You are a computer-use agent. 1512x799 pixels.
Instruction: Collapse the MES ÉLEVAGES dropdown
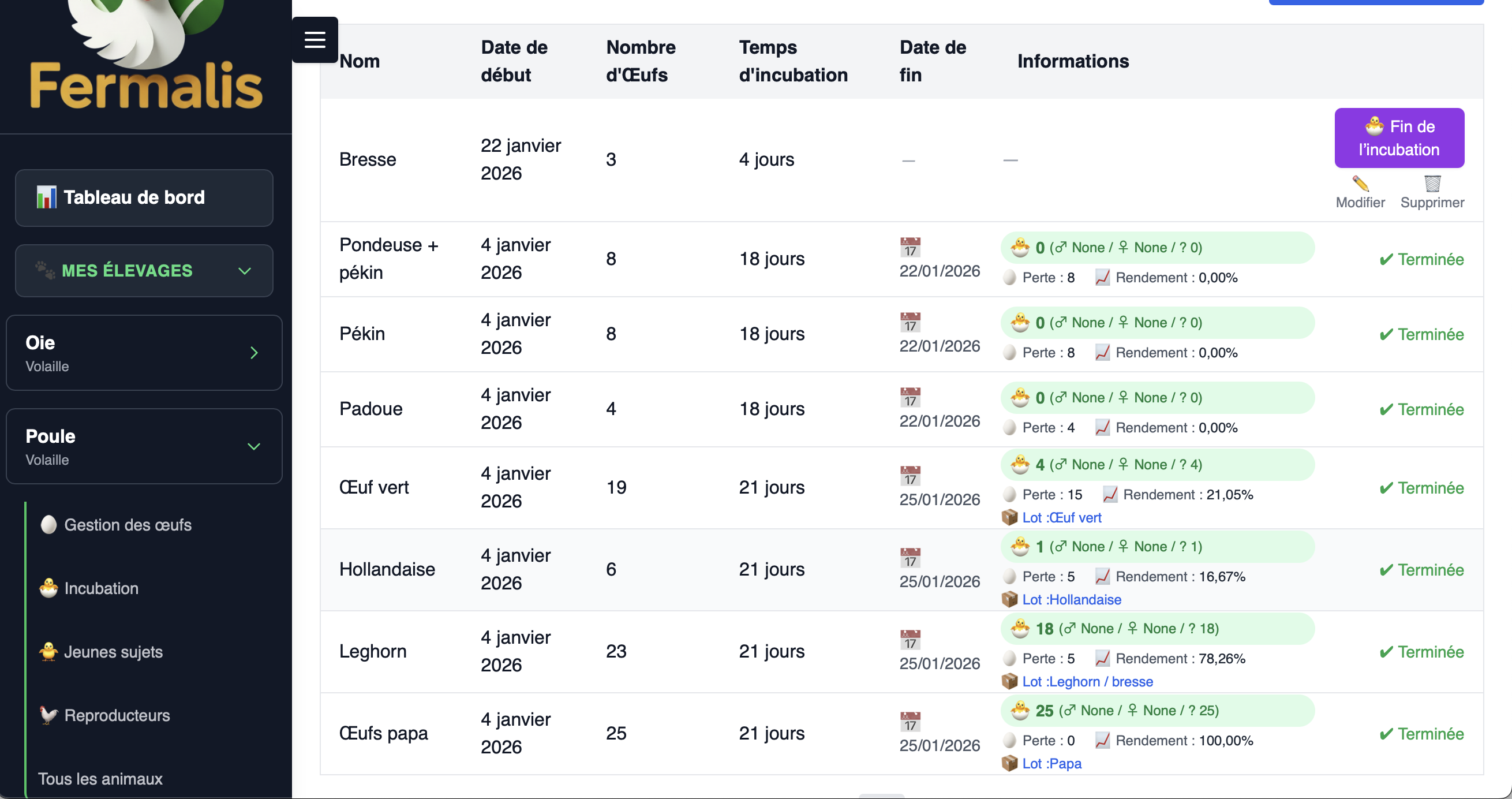244,271
